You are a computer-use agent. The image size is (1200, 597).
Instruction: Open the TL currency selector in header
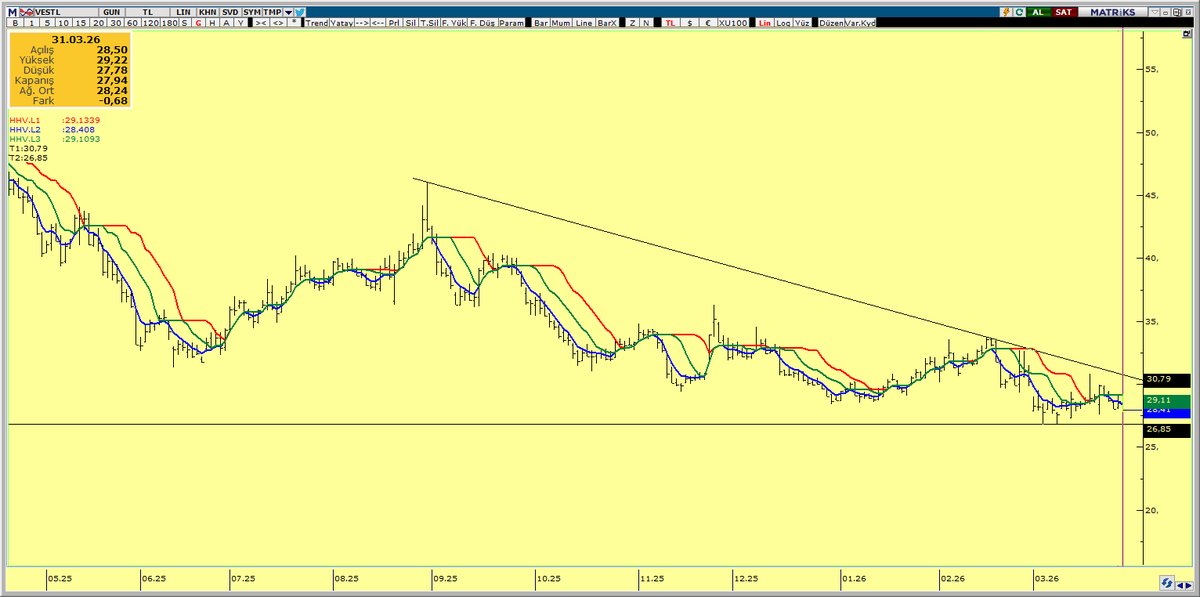coord(147,11)
